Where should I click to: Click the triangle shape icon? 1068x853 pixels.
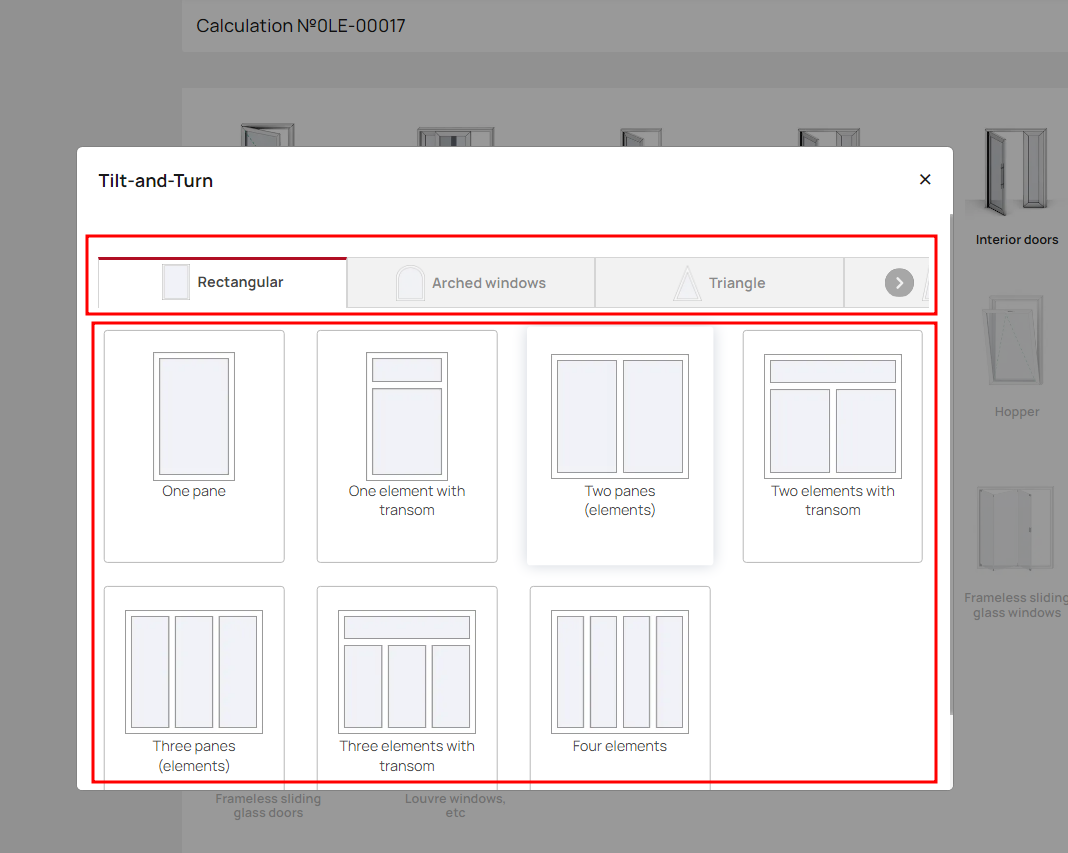(x=687, y=283)
